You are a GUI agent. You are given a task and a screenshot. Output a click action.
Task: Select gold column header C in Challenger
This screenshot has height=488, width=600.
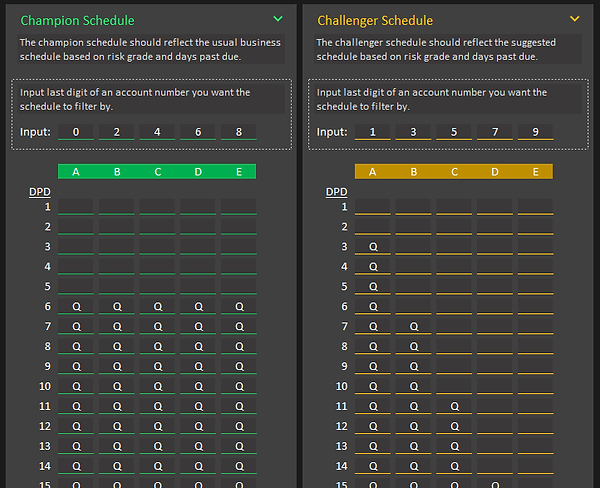point(454,172)
